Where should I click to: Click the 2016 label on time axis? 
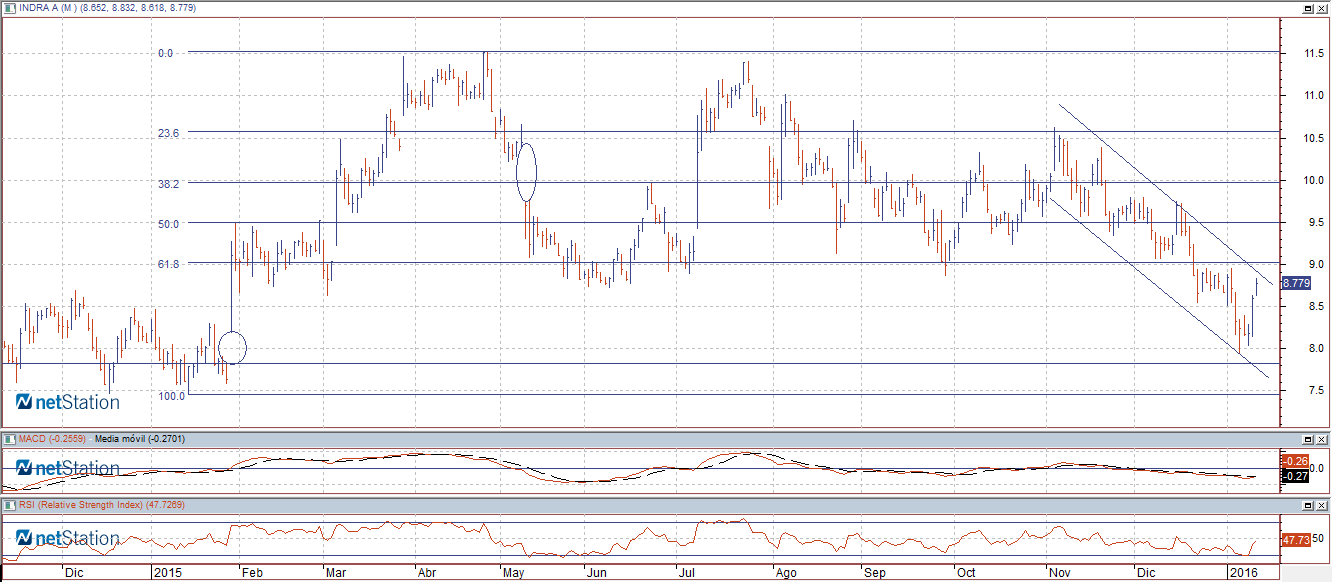pyautogui.click(x=1242, y=574)
